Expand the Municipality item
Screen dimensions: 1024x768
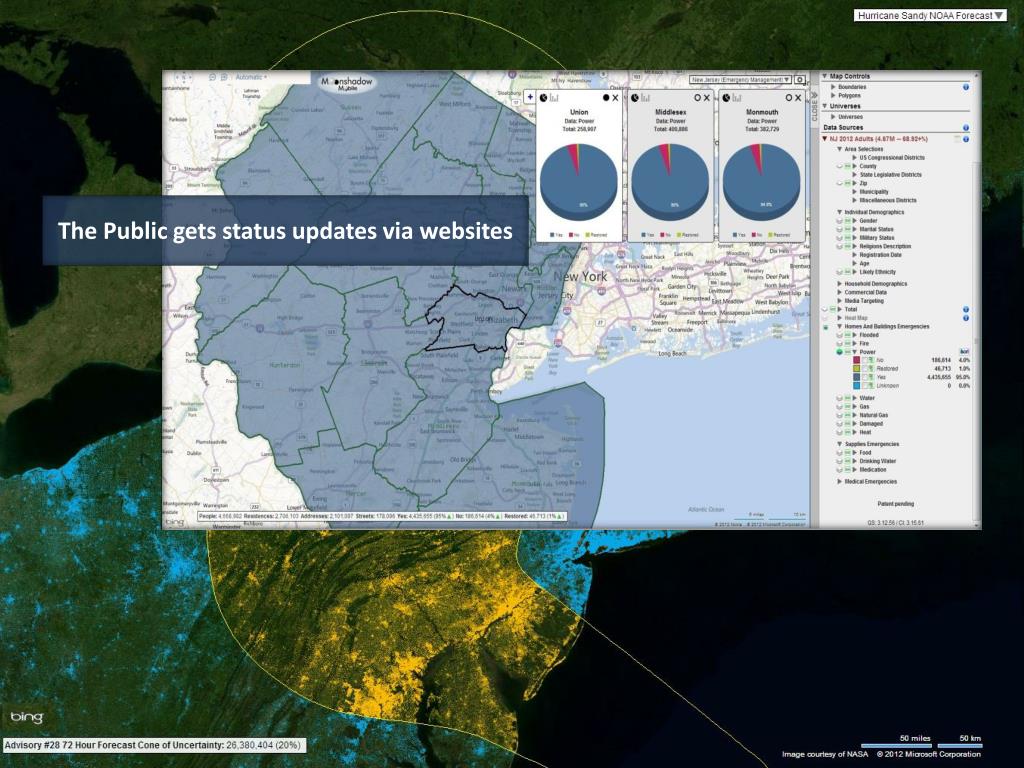tap(855, 192)
